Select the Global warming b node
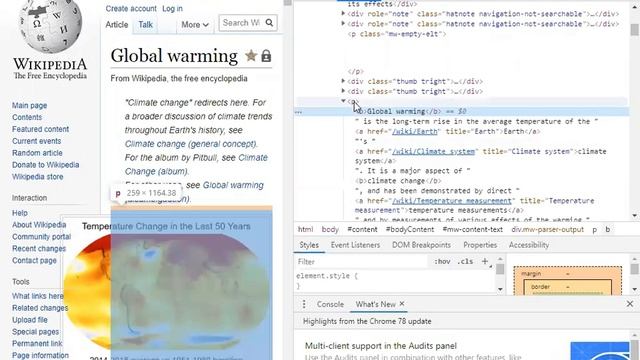The height and width of the screenshot is (360, 640). tap(461, 111)
